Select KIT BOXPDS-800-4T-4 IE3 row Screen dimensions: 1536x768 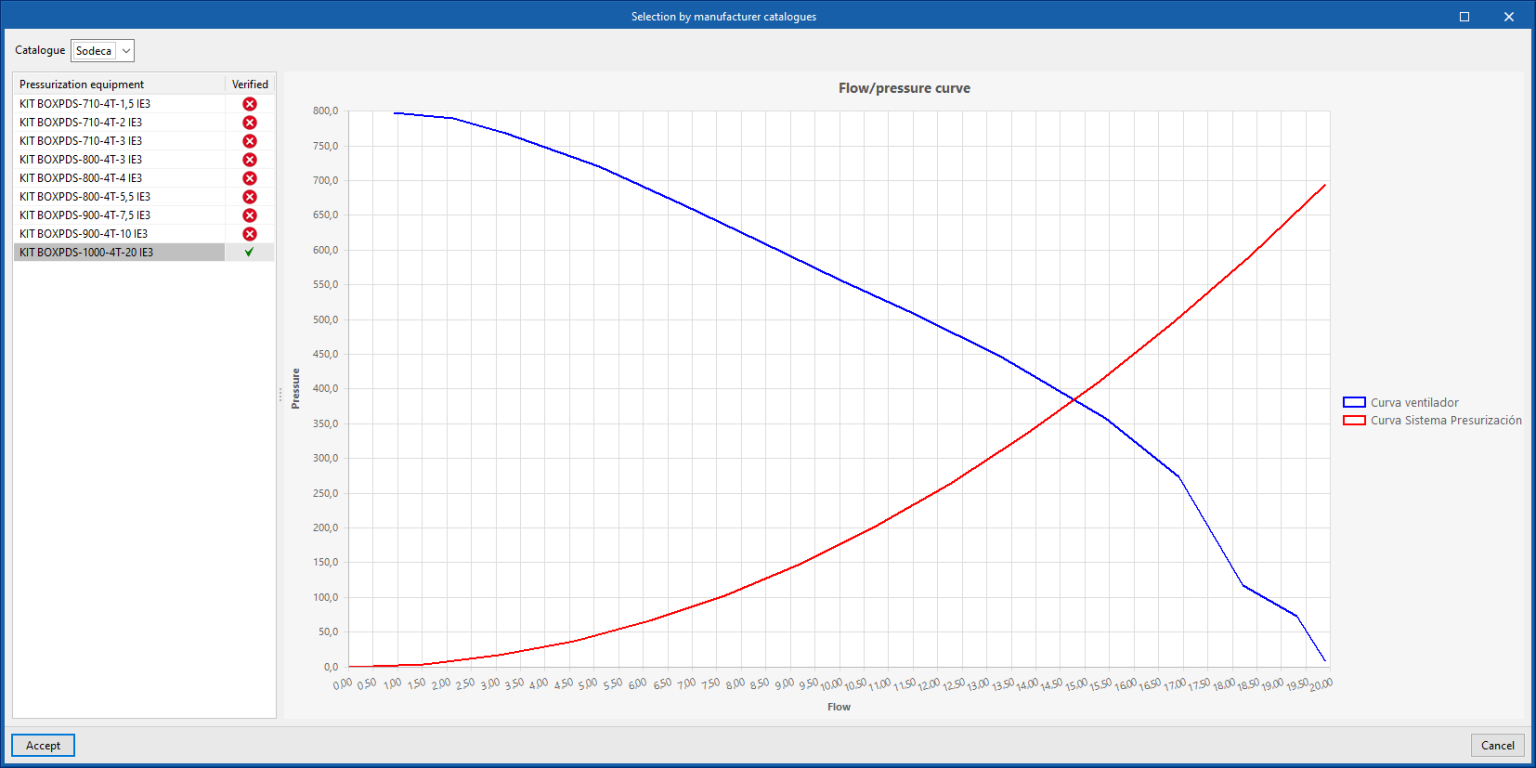(x=144, y=178)
